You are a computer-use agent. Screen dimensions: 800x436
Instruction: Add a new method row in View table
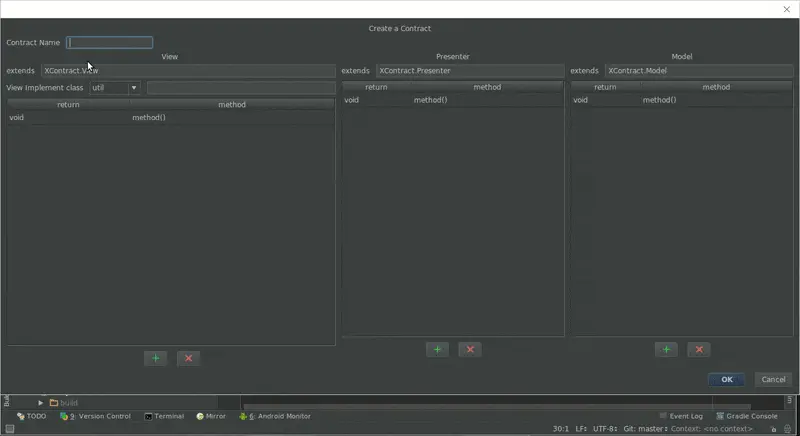tap(156, 358)
